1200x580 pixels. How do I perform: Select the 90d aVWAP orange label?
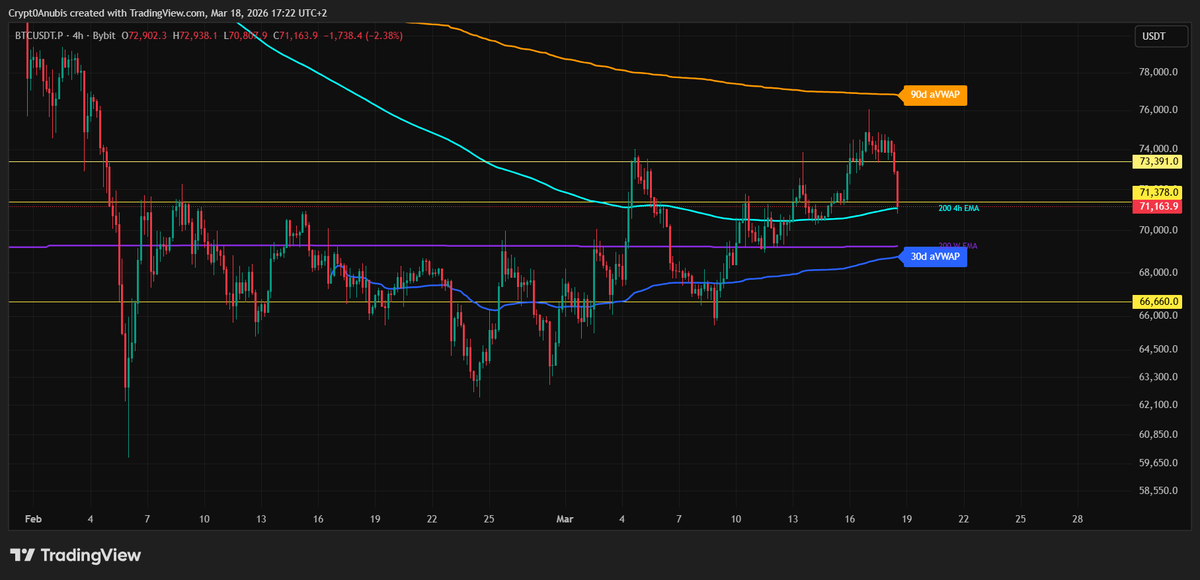tap(936, 96)
